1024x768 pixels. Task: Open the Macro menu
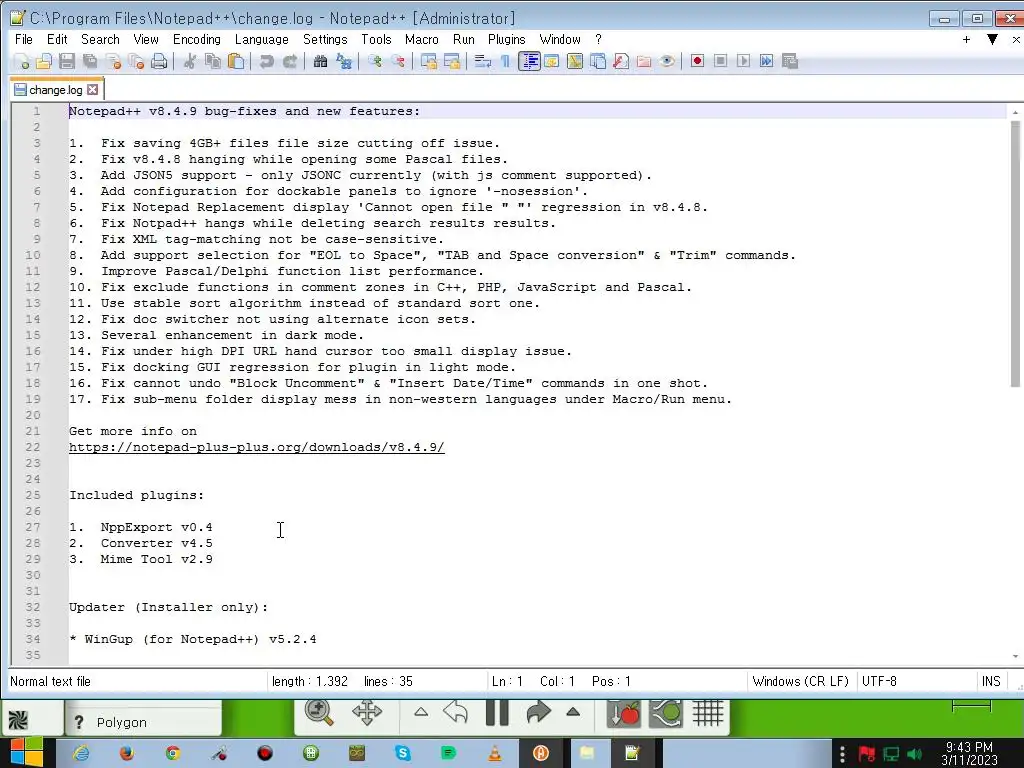point(421,39)
